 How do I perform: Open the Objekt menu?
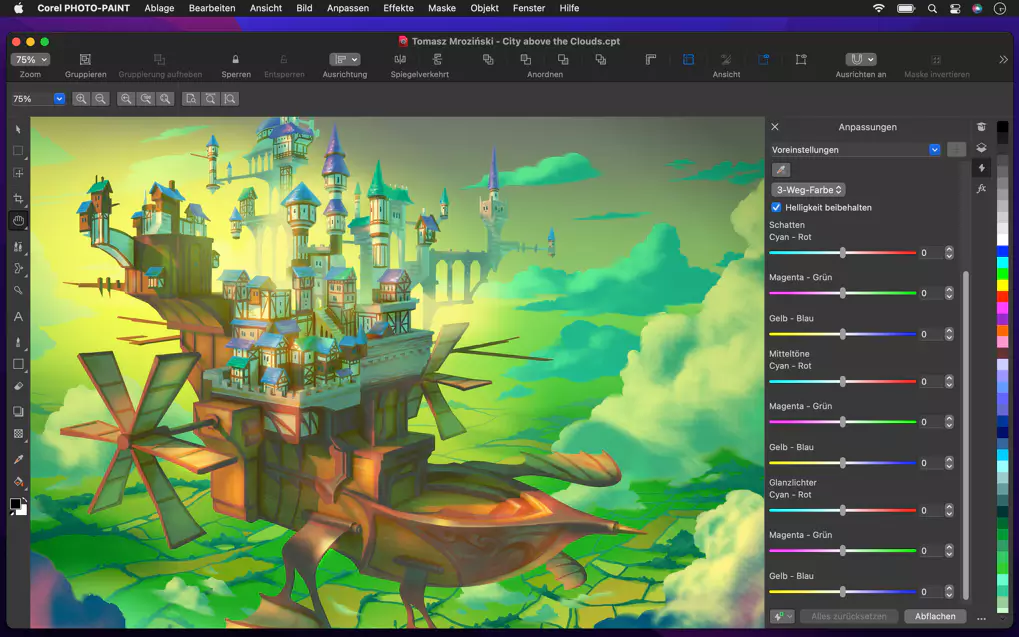tap(484, 8)
